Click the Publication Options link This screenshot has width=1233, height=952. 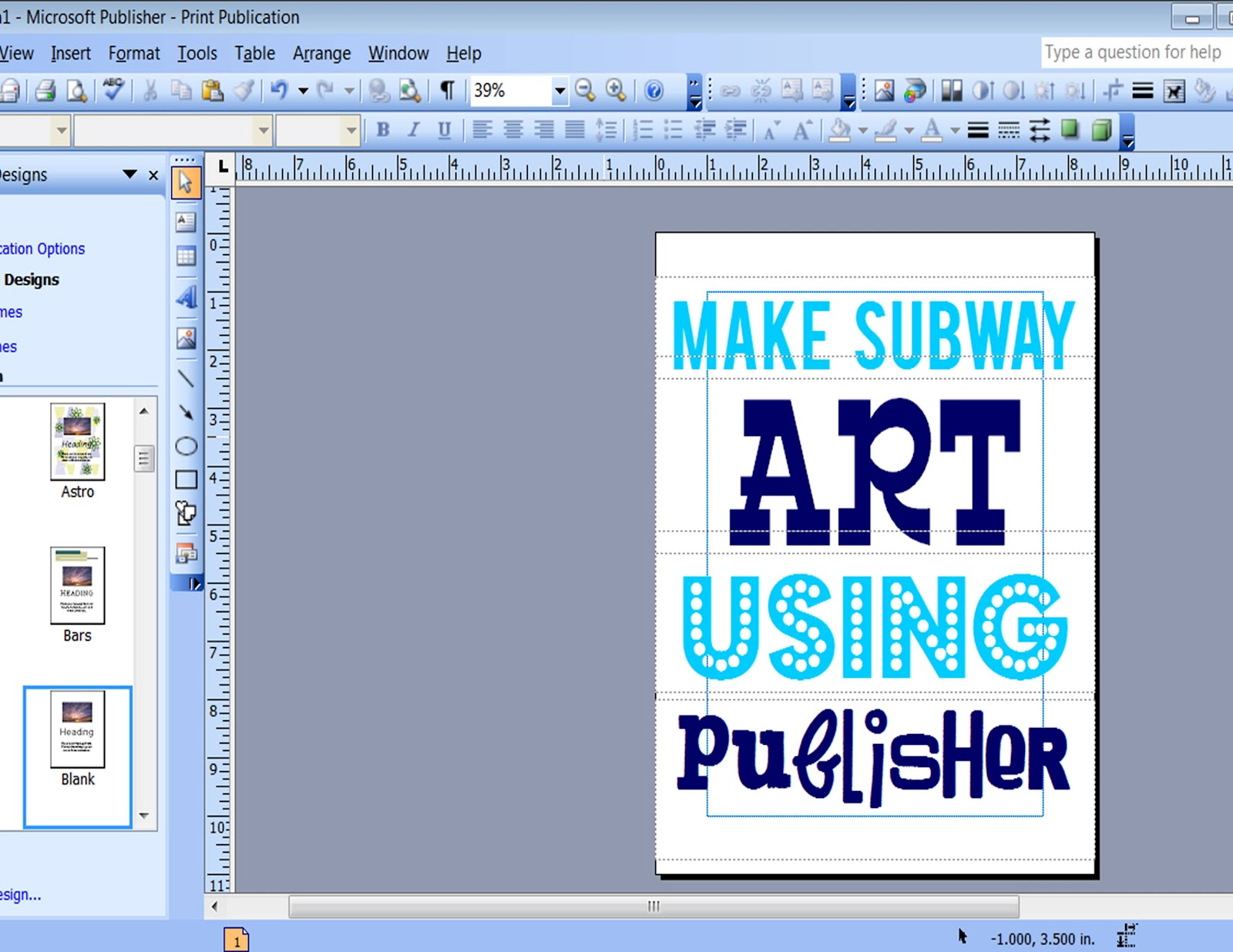pyautogui.click(x=42, y=248)
